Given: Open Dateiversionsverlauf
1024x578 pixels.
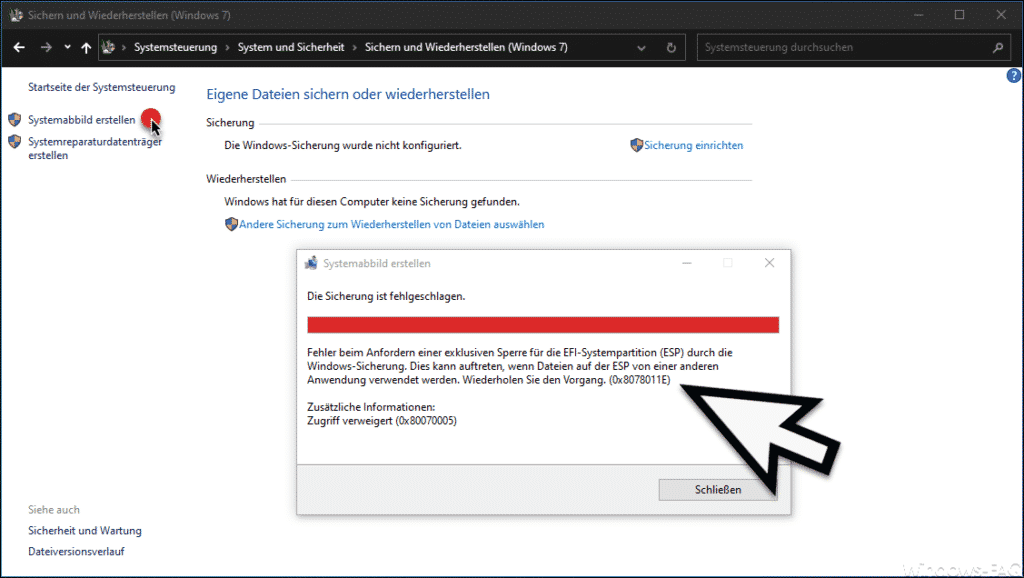Looking at the screenshot, I should coord(76,551).
